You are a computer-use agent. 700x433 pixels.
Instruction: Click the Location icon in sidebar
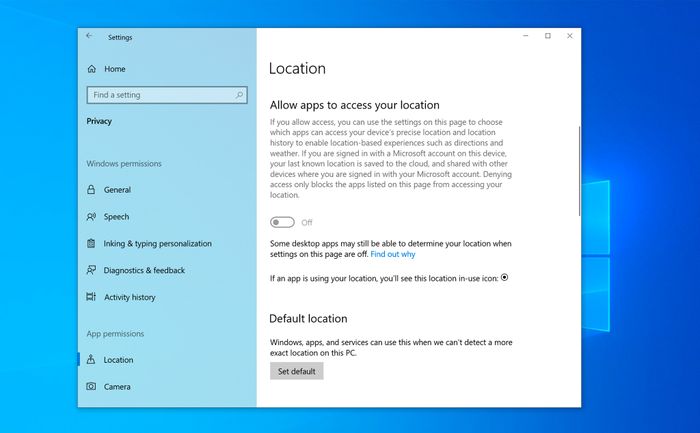pyautogui.click(x=92, y=360)
